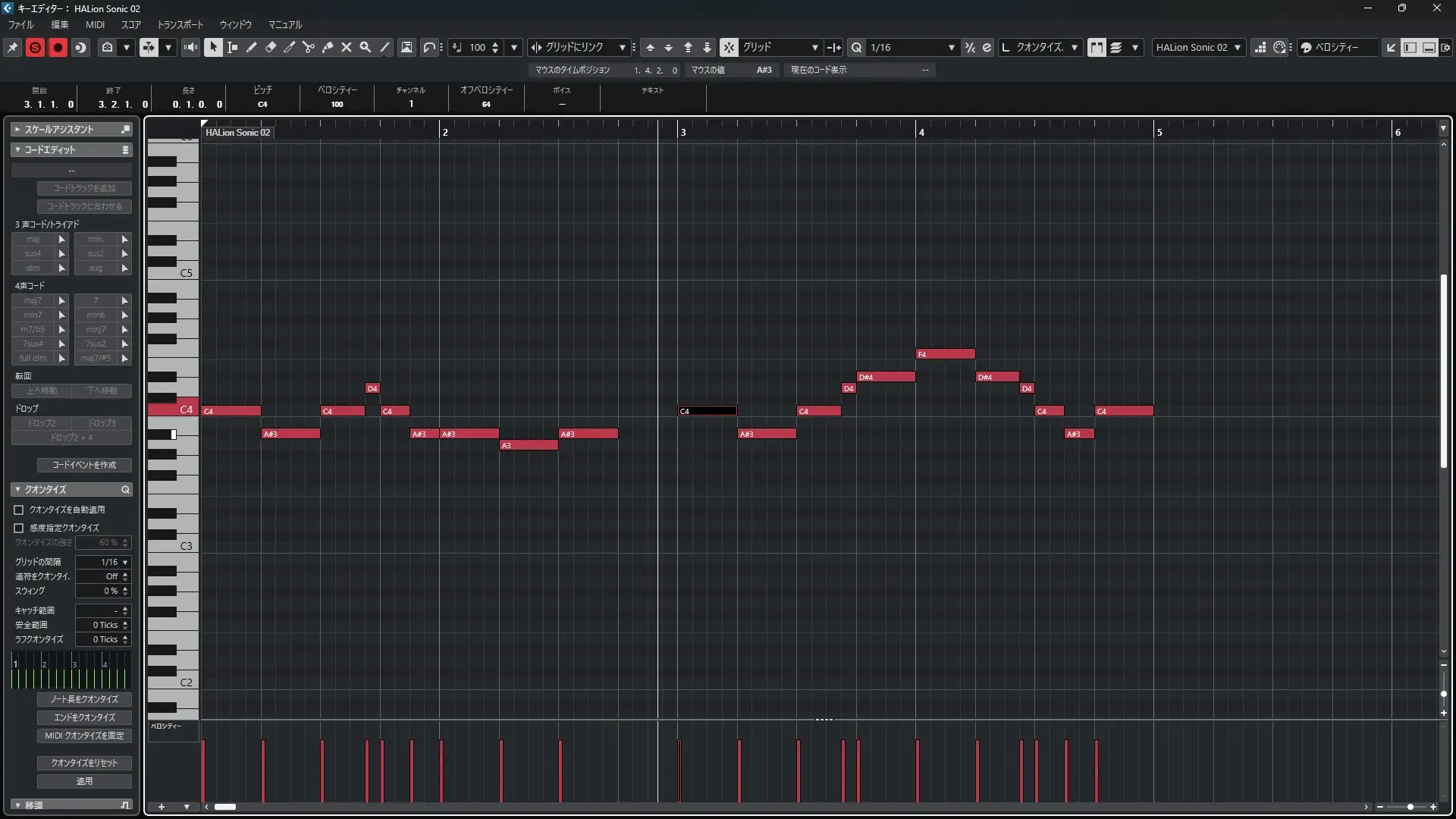Enable 感度指定クオンタイズ checkbox
The width and height of the screenshot is (1456, 819).
point(19,528)
